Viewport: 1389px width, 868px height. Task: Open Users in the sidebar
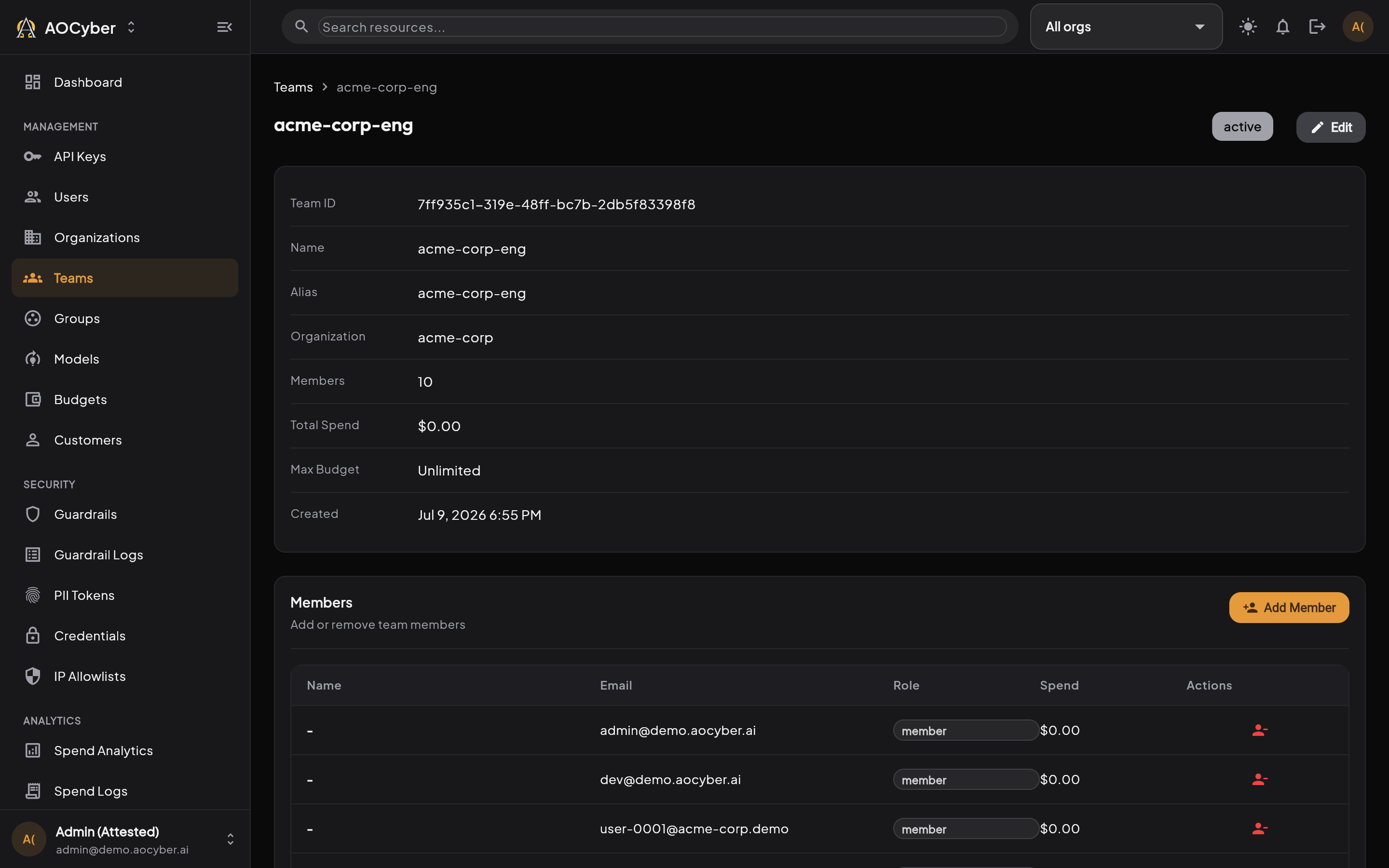tap(124, 197)
